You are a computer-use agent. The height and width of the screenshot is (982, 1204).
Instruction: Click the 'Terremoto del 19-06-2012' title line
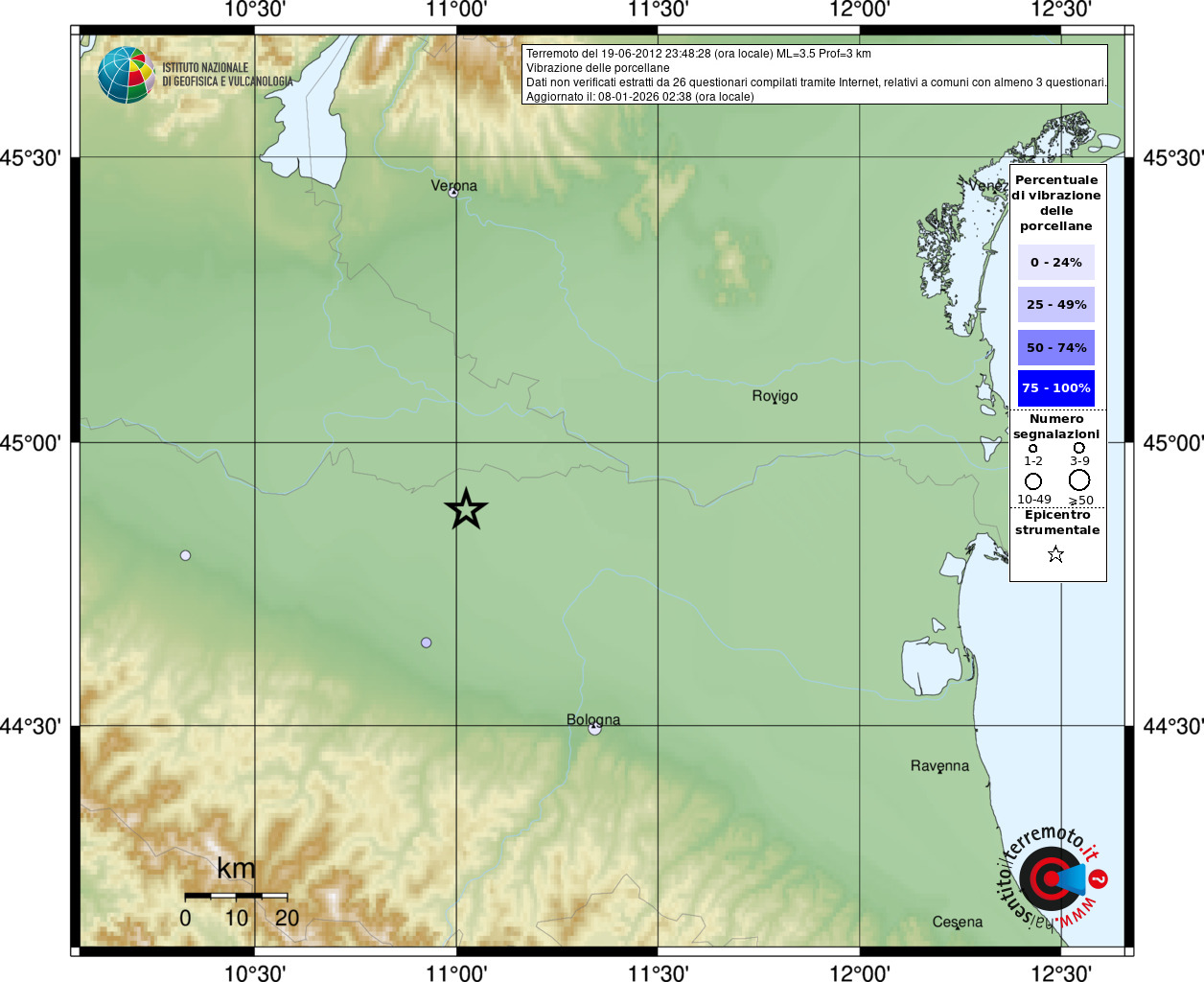[698, 54]
